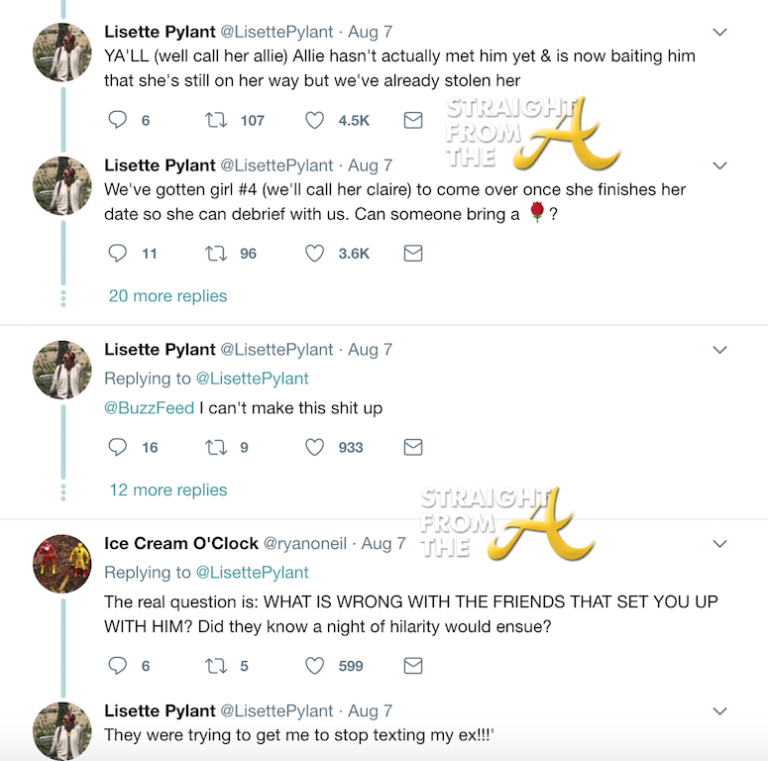Open options chevron on the ex-texting tweet
The width and height of the screenshot is (768, 761).
(720, 711)
